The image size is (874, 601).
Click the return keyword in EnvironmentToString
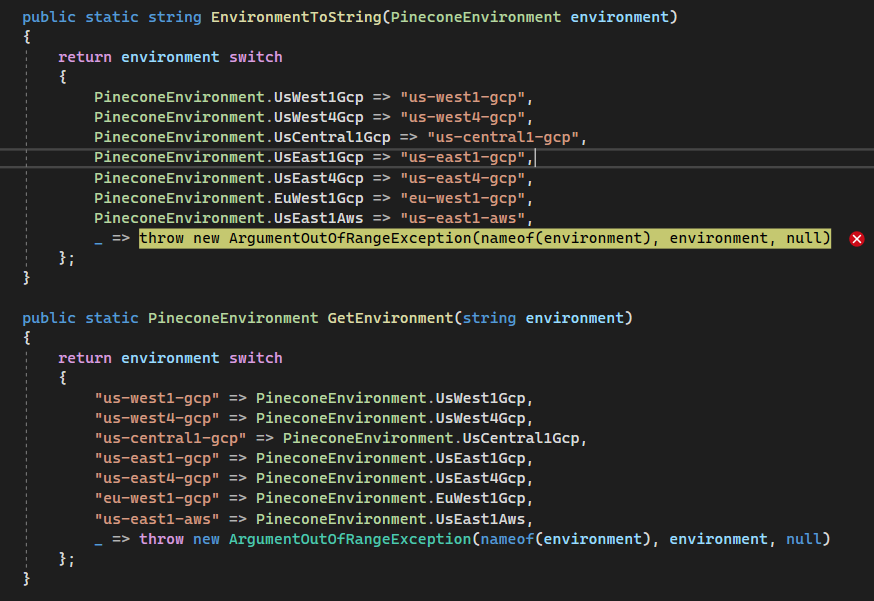(85, 57)
